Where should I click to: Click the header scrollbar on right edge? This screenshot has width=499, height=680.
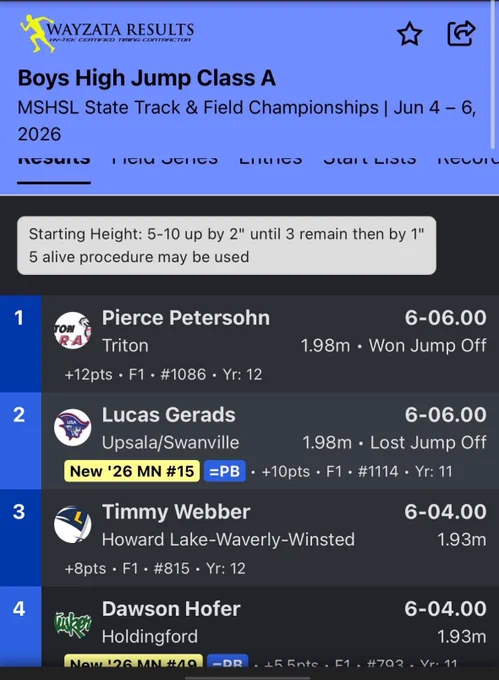click(x=492, y=75)
